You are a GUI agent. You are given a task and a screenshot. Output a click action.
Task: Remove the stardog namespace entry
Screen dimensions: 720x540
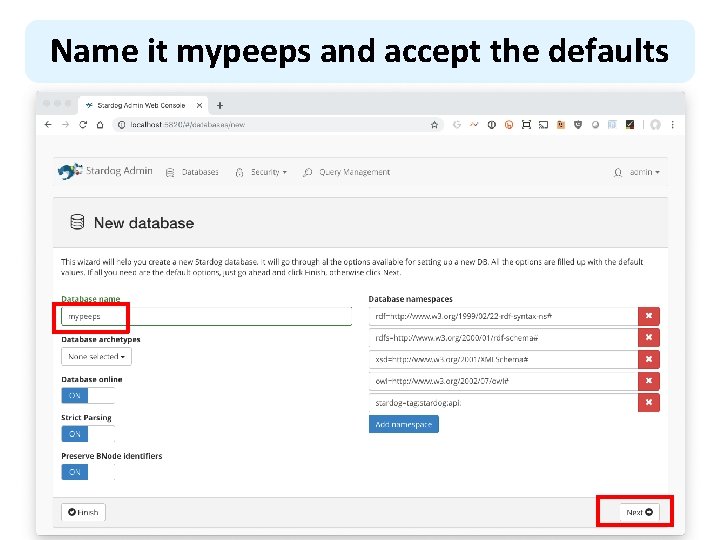point(649,402)
